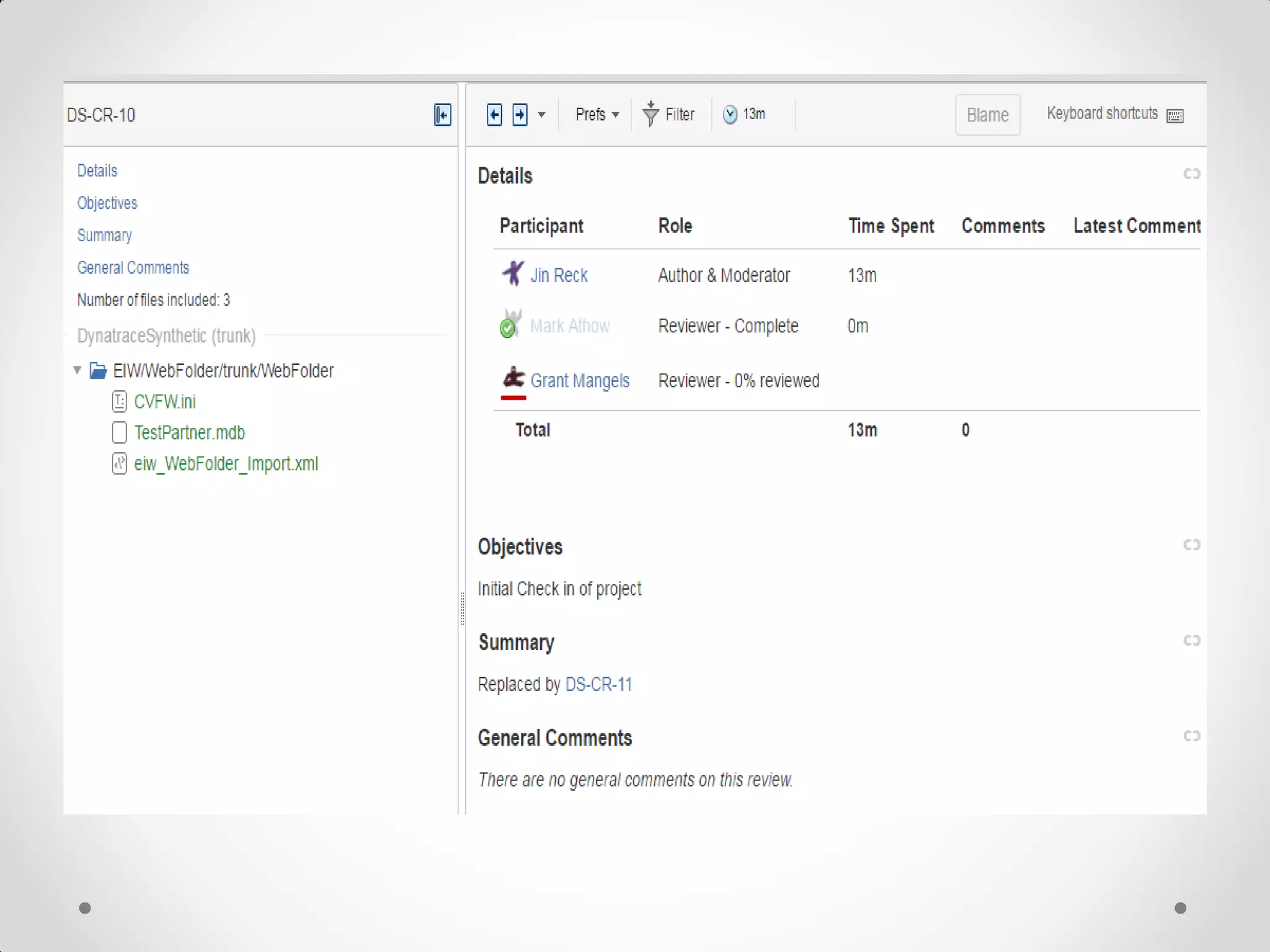The width and height of the screenshot is (1270, 952).
Task: Open the DS-CR-11 review link
Action: point(598,685)
